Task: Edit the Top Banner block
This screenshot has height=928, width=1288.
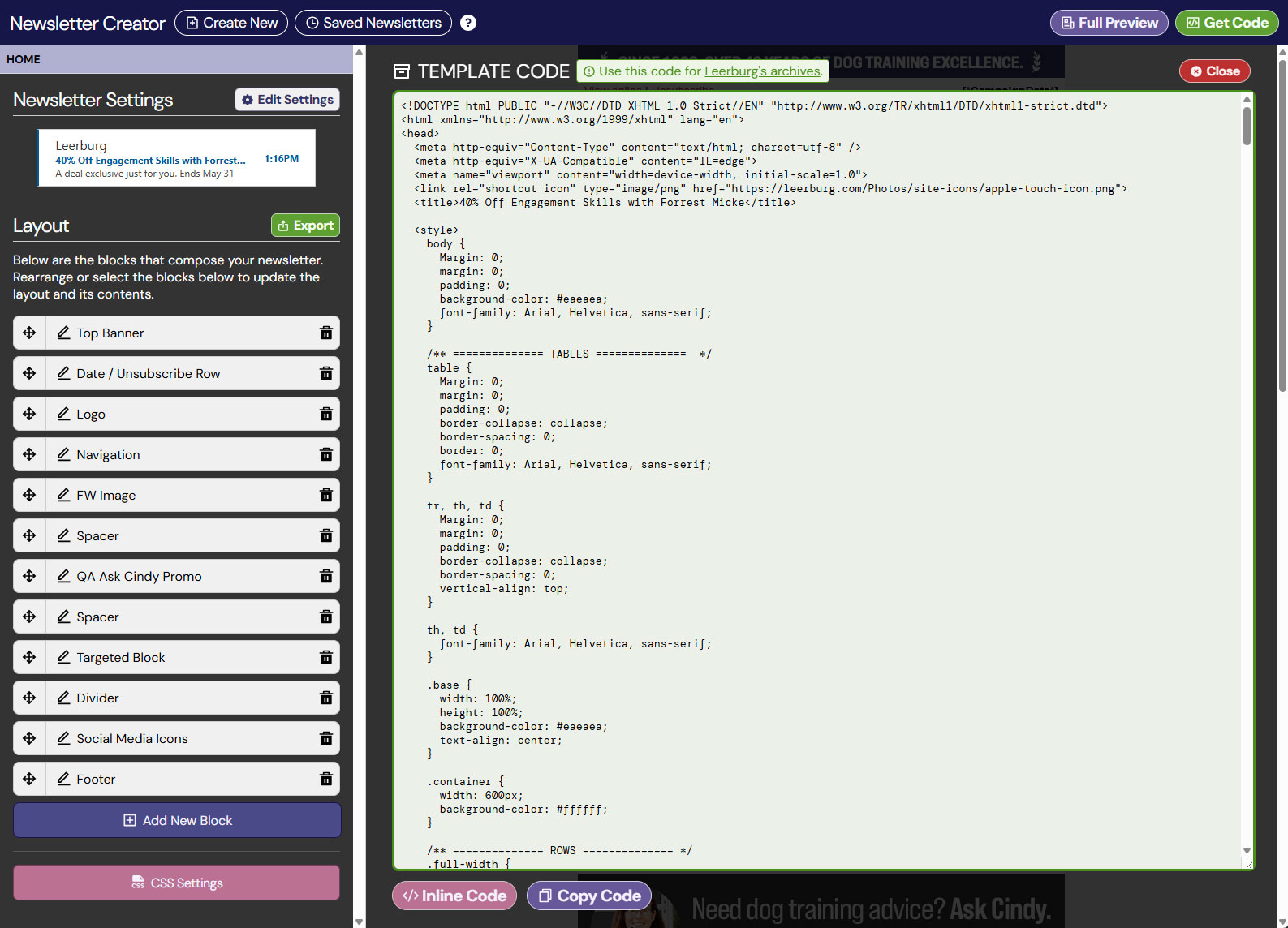Action: (63, 333)
